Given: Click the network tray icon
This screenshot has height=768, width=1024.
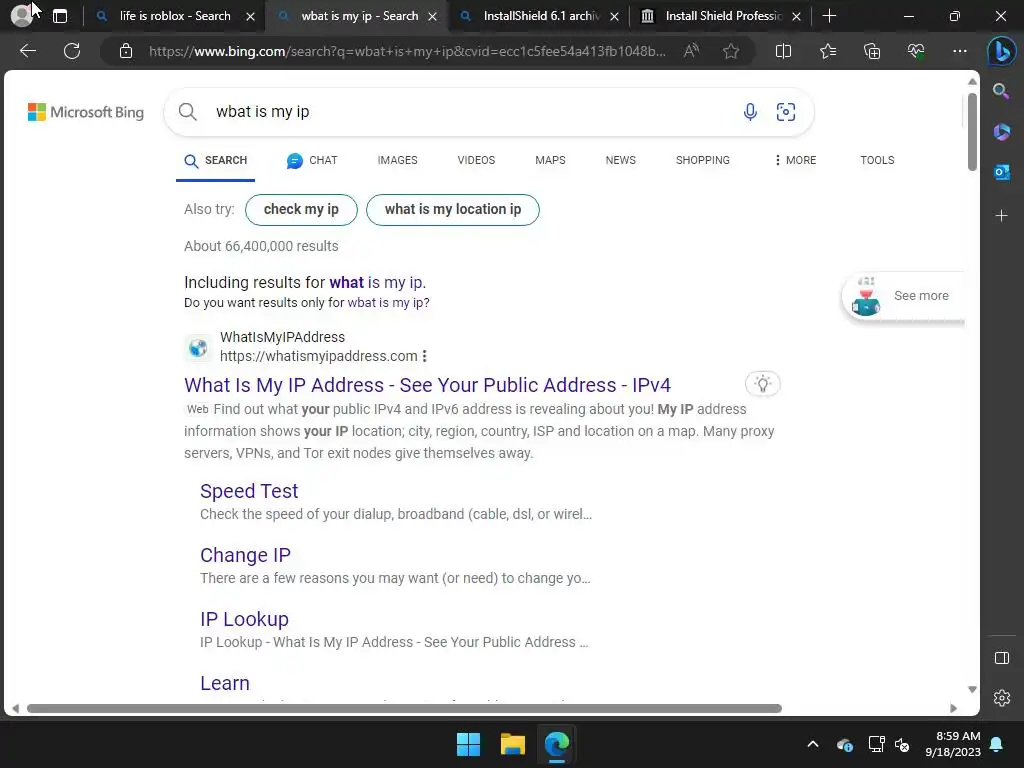Looking at the screenshot, I should (876, 744).
